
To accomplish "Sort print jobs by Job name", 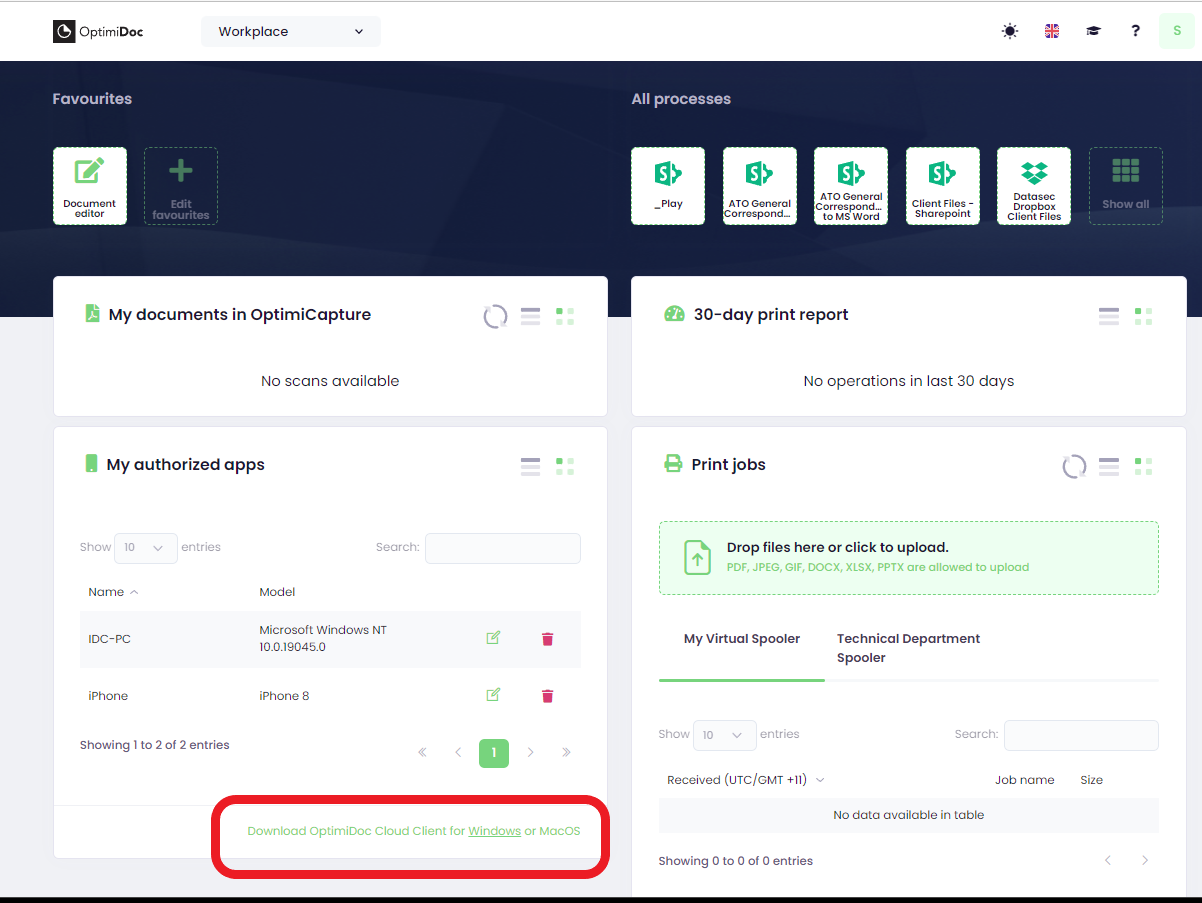I will (1024, 780).
